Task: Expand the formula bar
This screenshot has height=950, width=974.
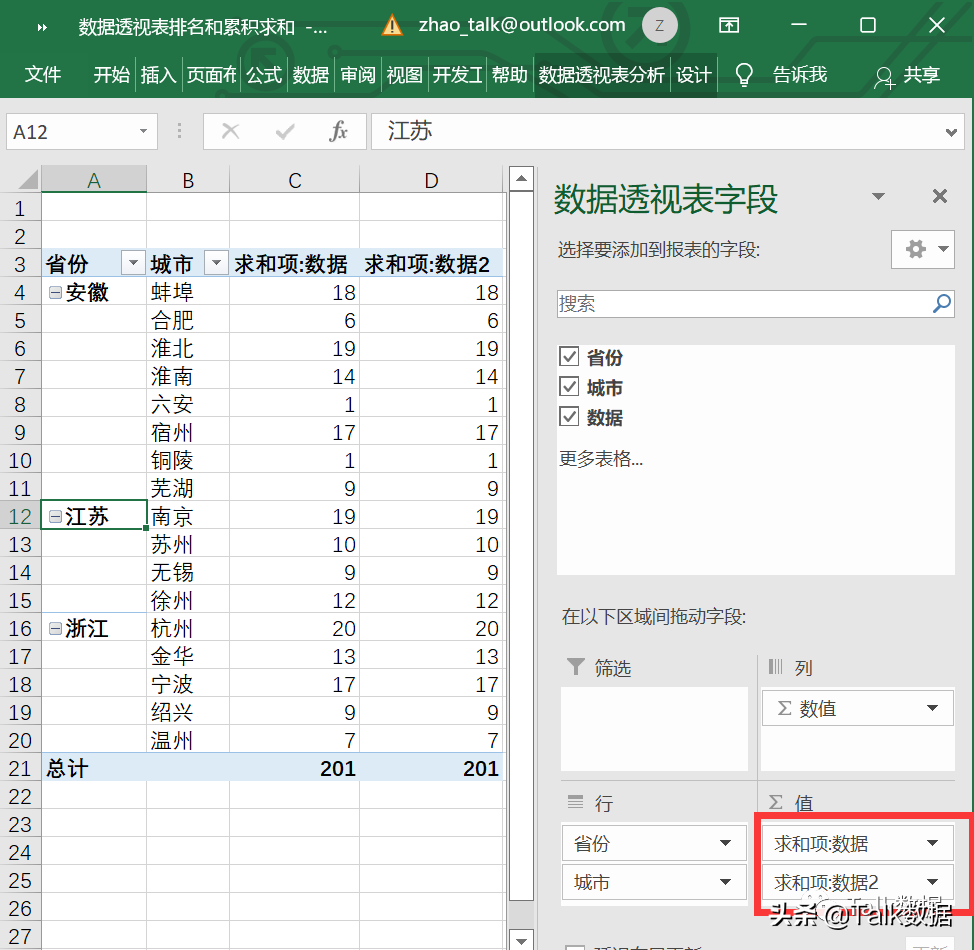Action: pos(951,132)
